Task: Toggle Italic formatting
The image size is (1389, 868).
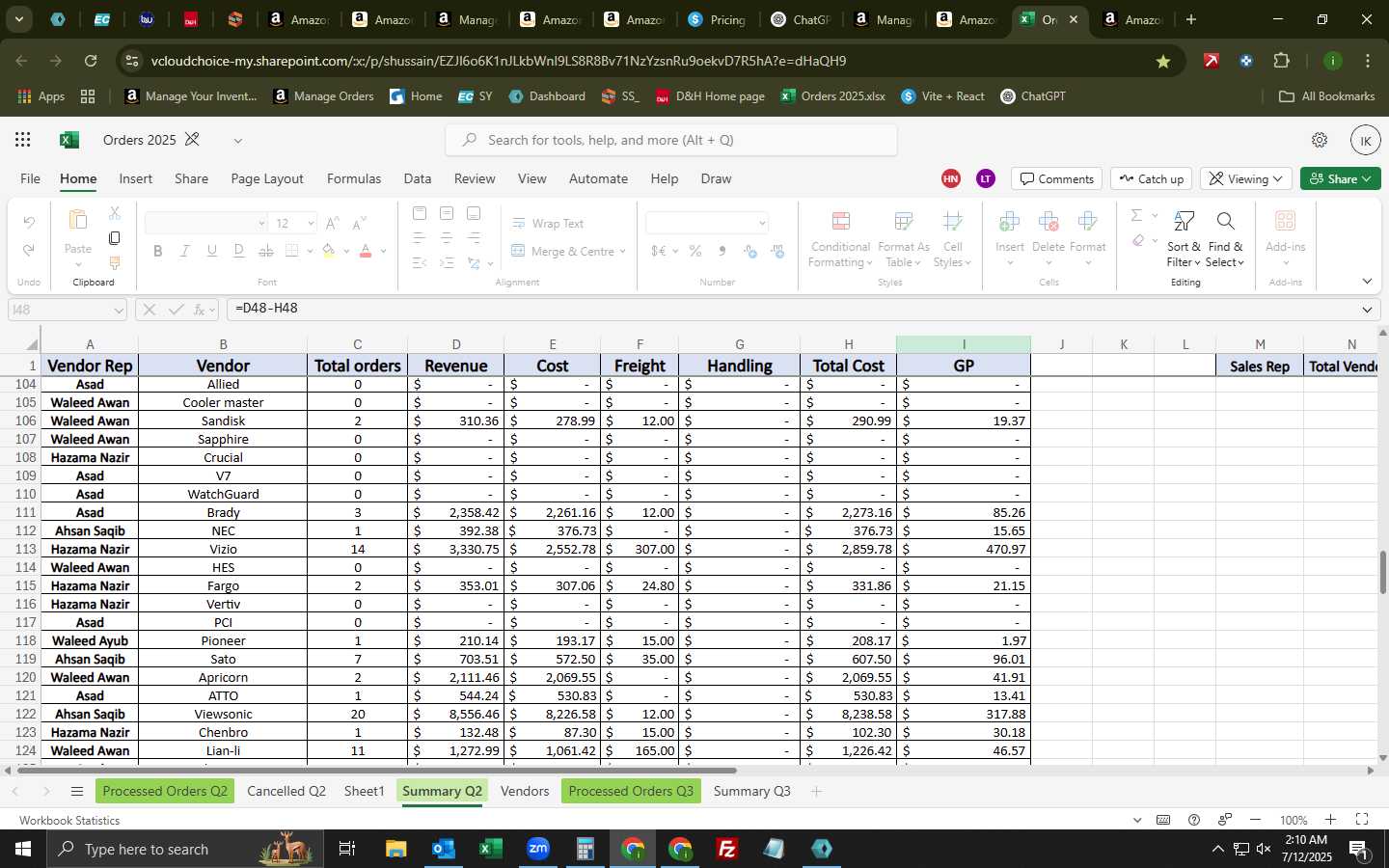Action: pos(184,251)
